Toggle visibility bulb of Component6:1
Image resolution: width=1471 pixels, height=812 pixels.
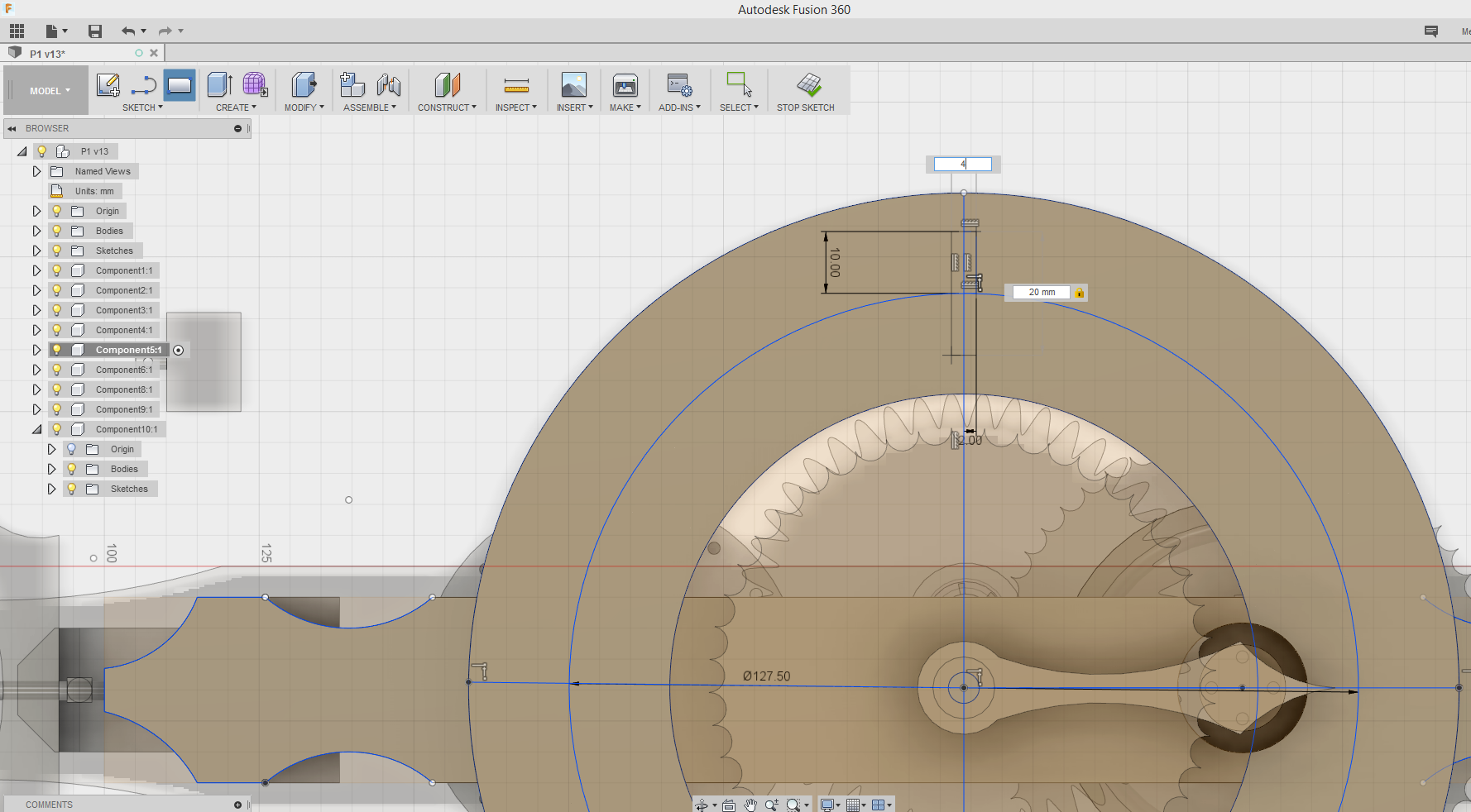pyautogui.click(x=57, y=370)
